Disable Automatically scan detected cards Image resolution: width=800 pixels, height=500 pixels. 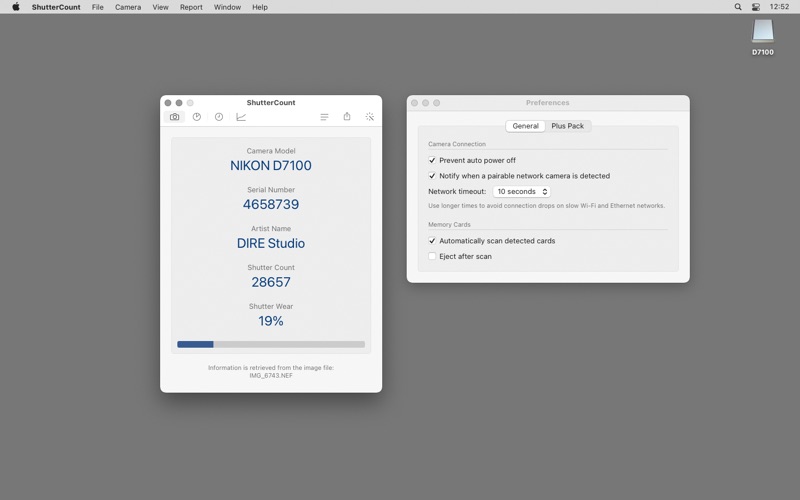pos(432,241)
